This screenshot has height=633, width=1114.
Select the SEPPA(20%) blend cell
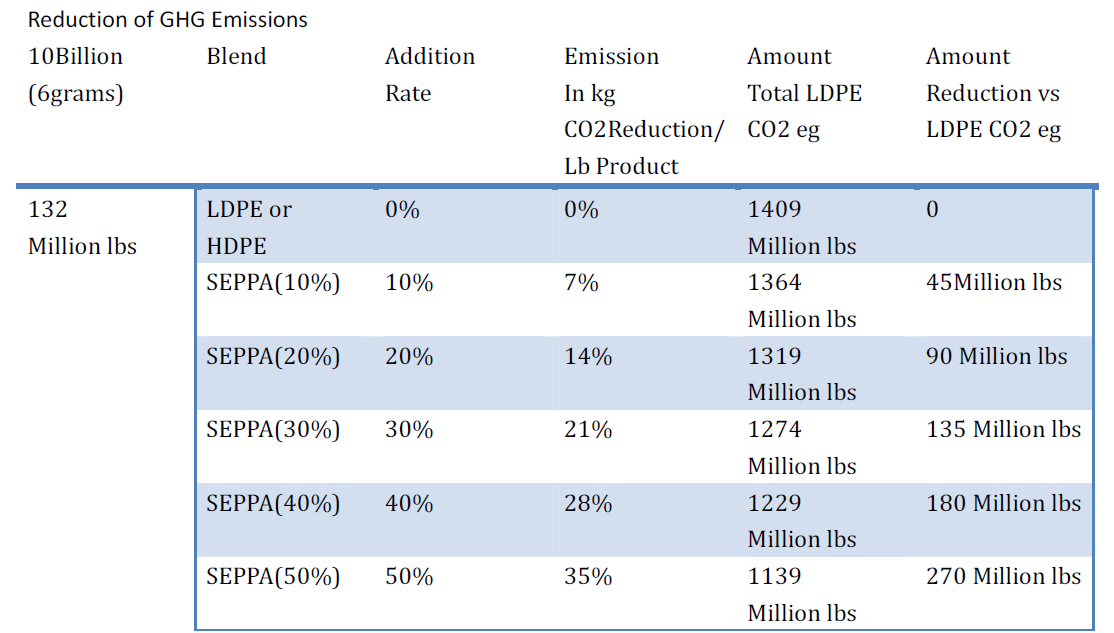point(273,356)
